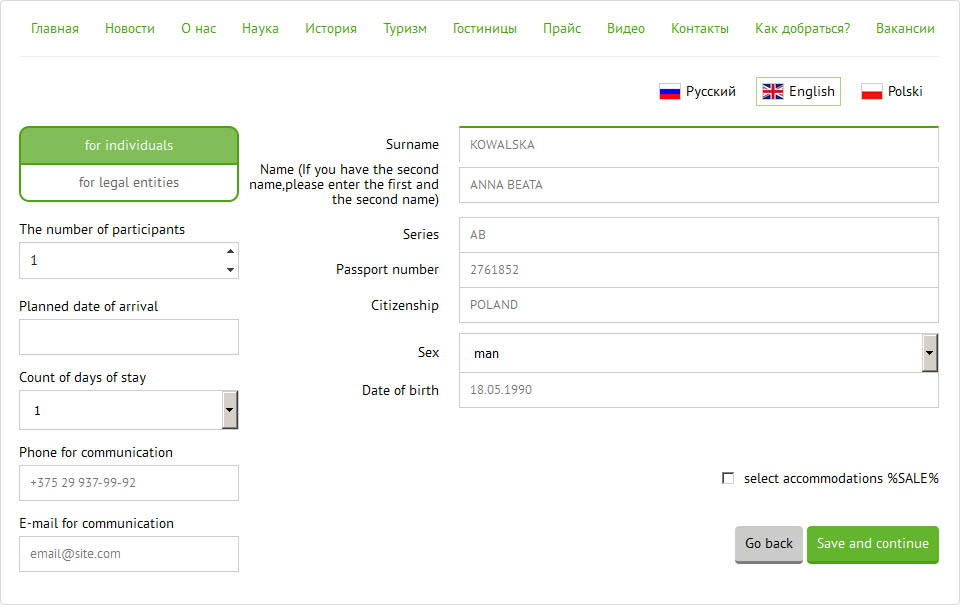The width and height of the screenshot is (960, 605).
Task: Click the British flag icon
Action: click(x=773, y=92)
